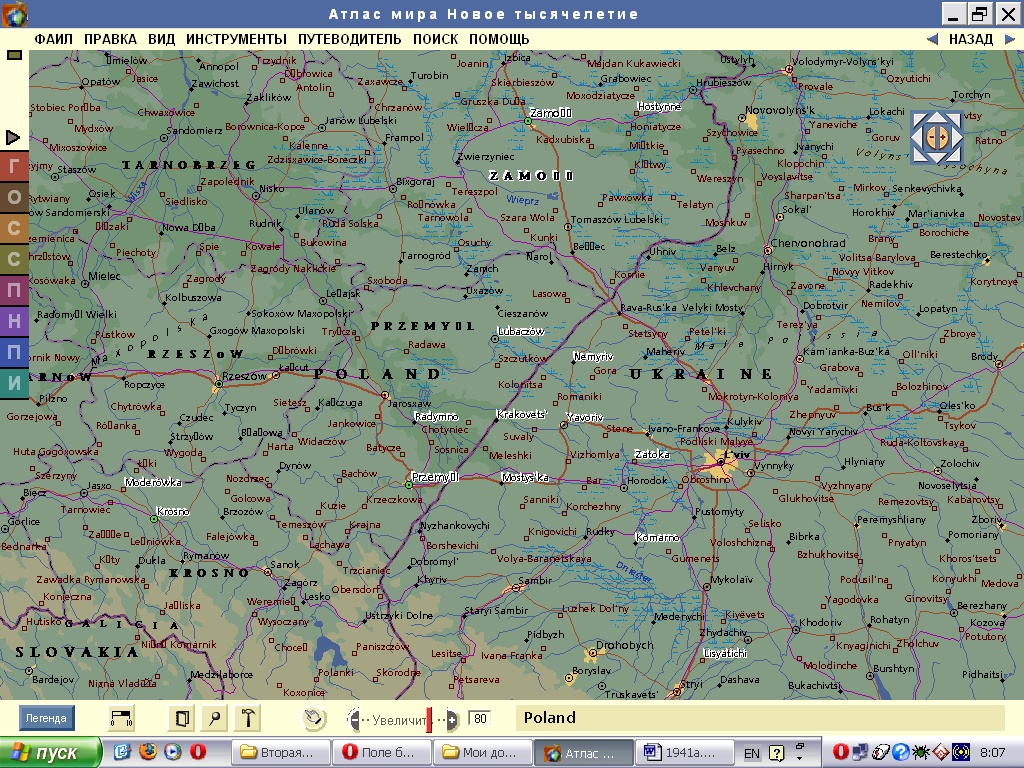Click the Przemyśl city marker label
Screen dimensions: 1024x768
pyautogui.click(x=436, y=477)
